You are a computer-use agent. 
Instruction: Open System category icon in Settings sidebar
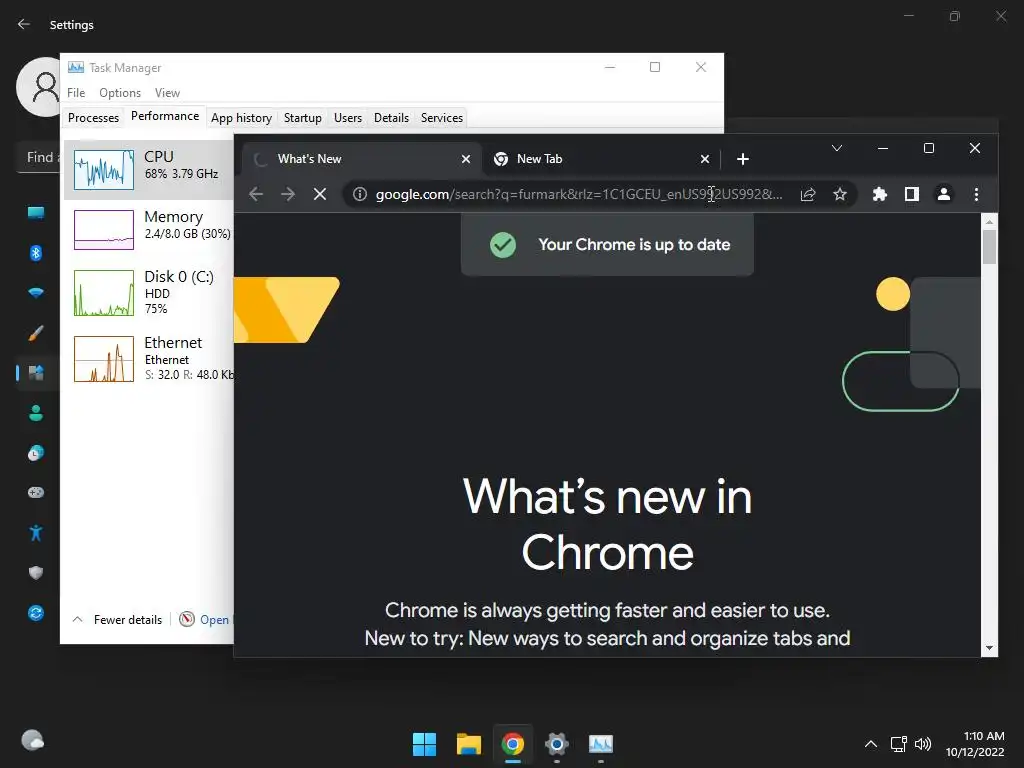pos(36,213)
